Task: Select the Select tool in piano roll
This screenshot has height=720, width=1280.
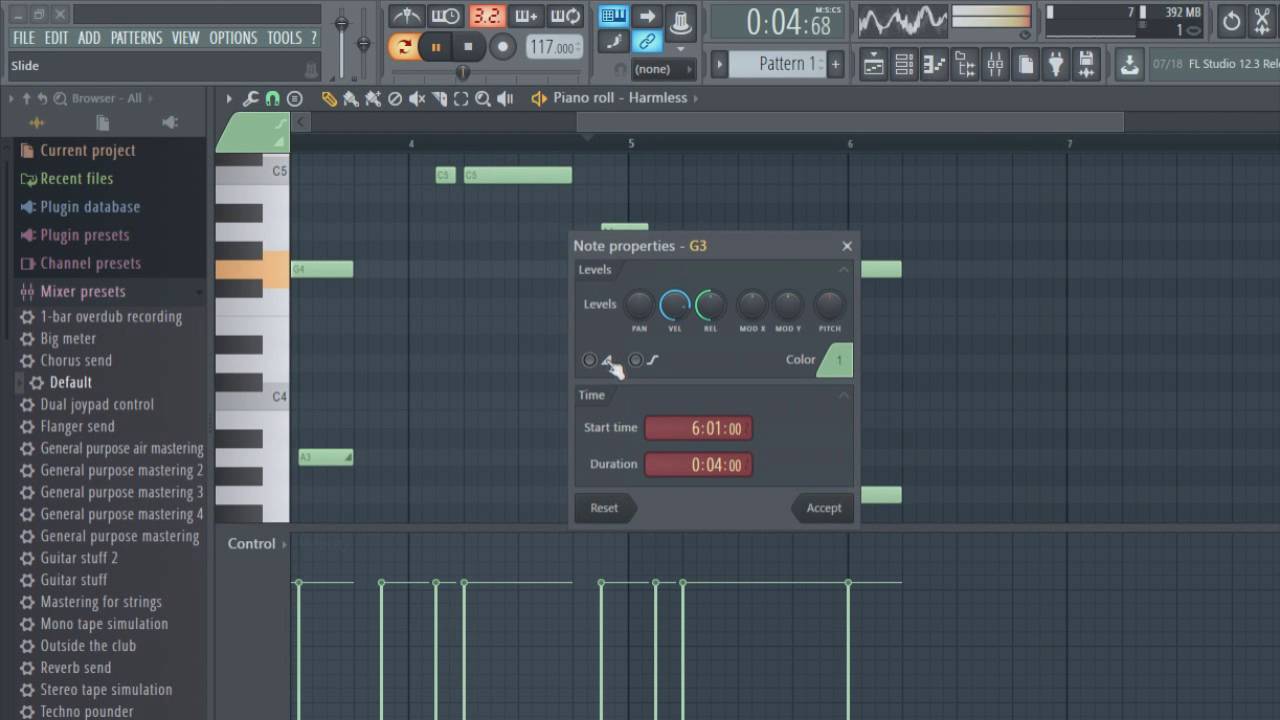Action: tap(461, 98)
